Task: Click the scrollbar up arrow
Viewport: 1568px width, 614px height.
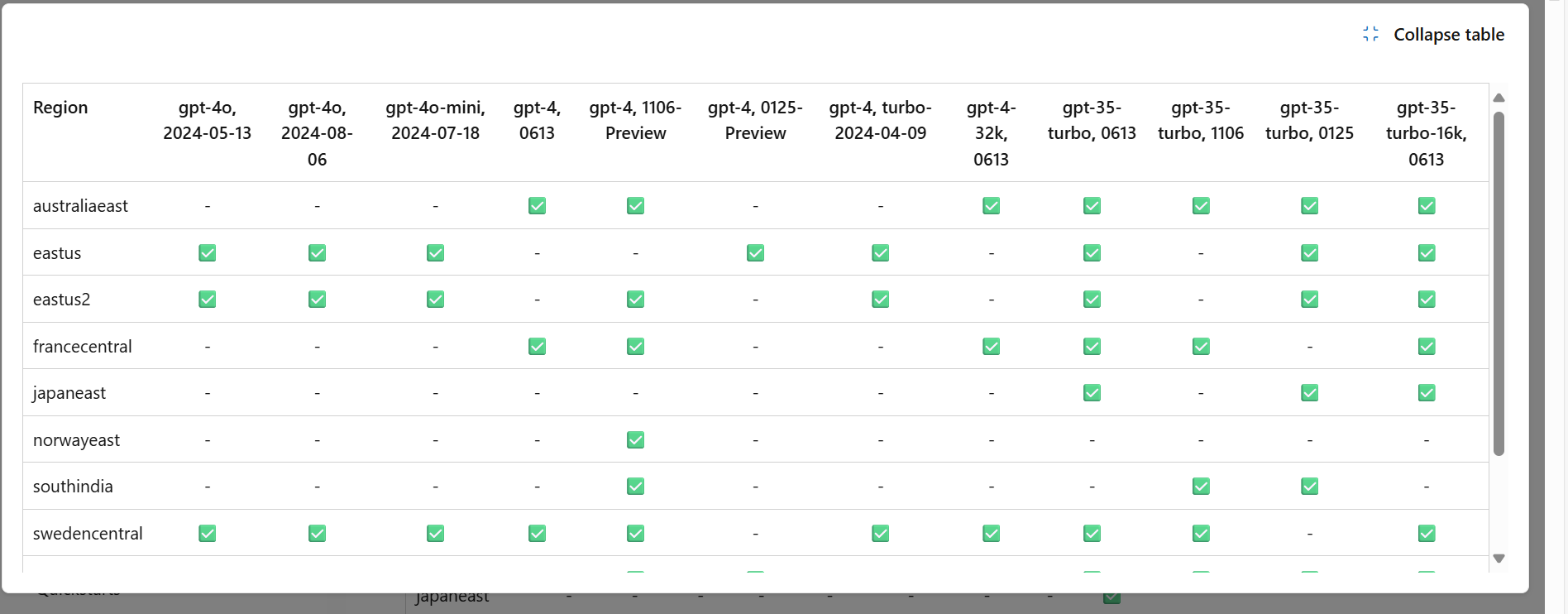Action: pos(1499,98)
